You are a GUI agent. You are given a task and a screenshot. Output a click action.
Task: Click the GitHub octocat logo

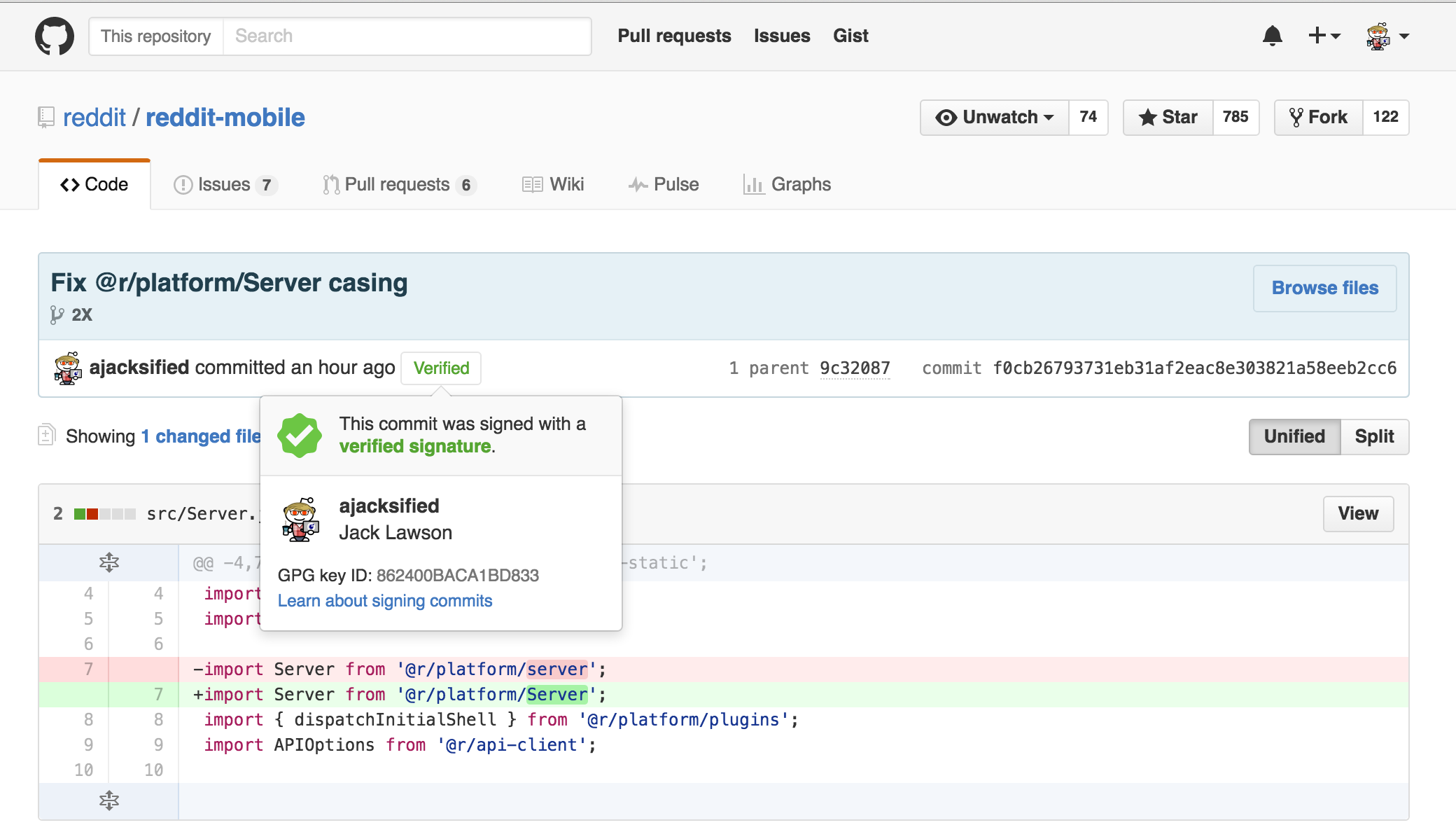(55, 36)
